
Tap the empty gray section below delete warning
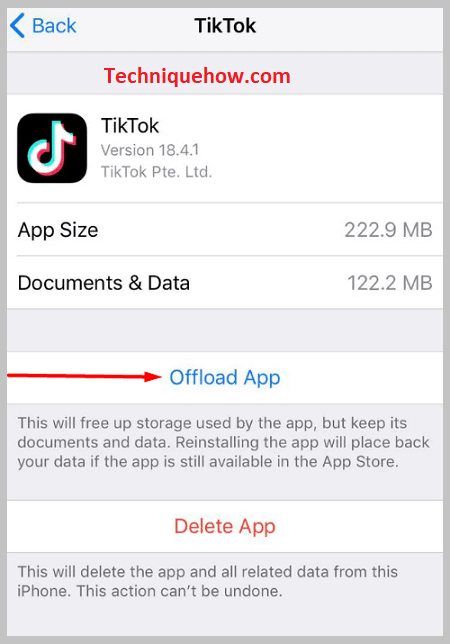[225, 618]
